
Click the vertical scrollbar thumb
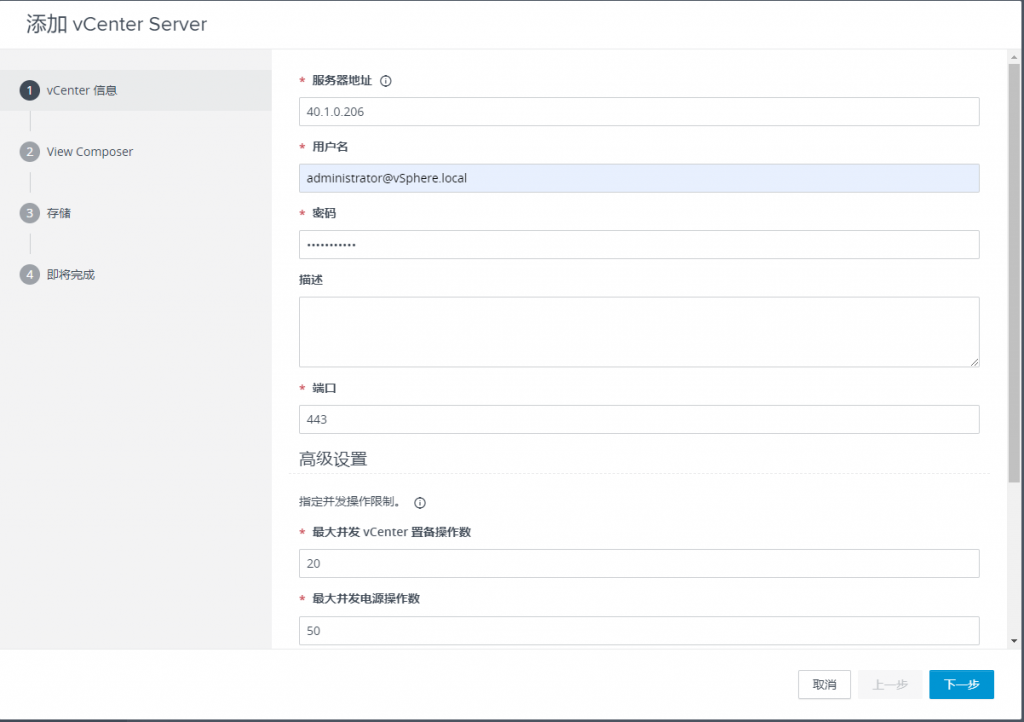1014,273
